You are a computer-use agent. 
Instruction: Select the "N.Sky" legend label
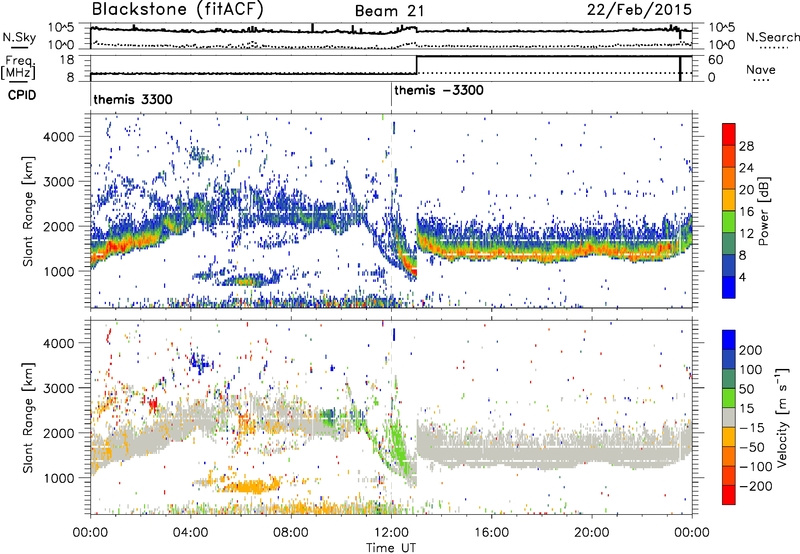19,37
